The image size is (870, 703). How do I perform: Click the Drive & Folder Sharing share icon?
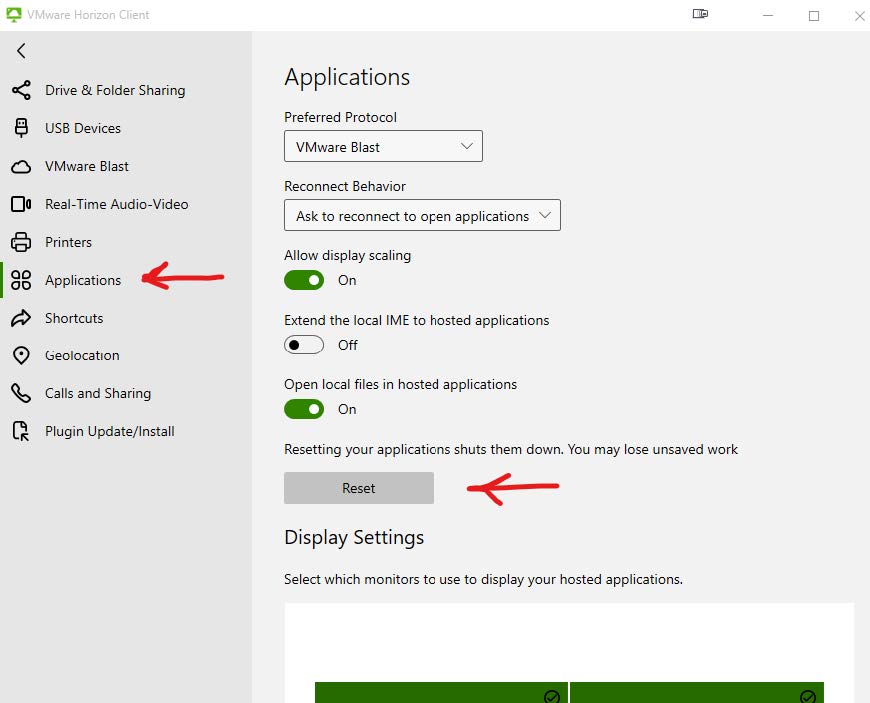21,90
